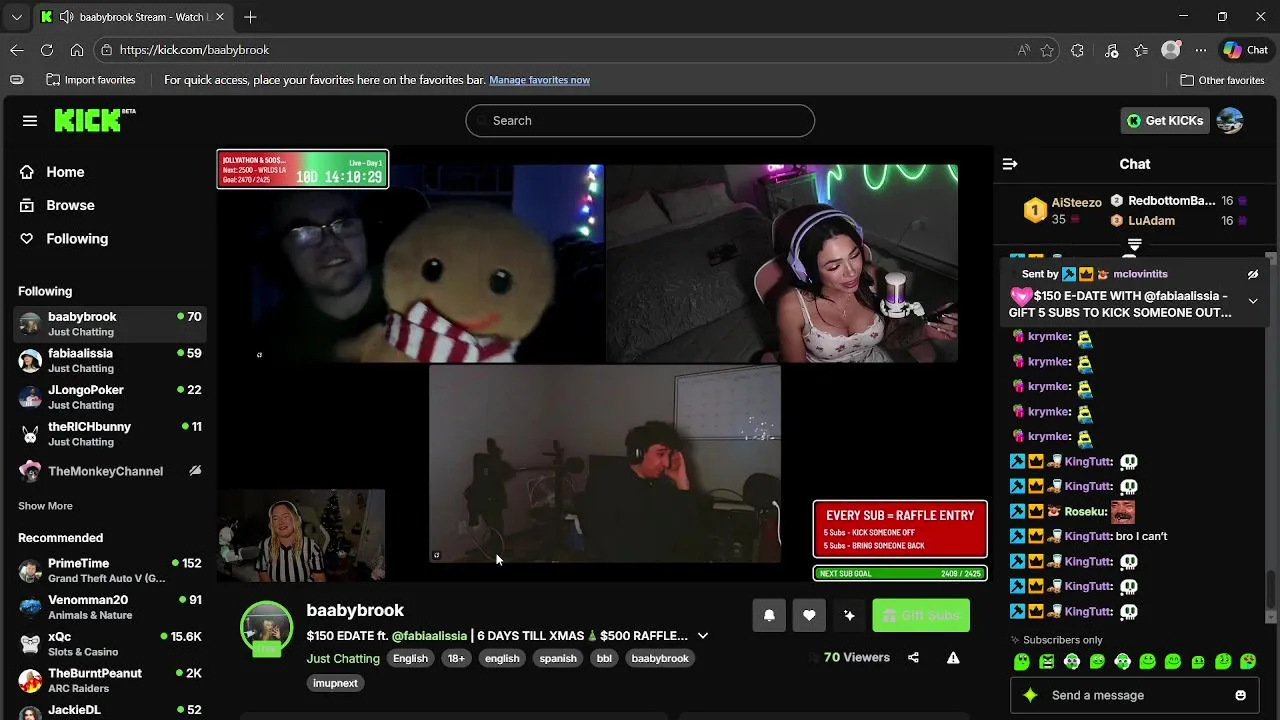Click KingTutt 'bro I can't' message username

(1088, 537)
